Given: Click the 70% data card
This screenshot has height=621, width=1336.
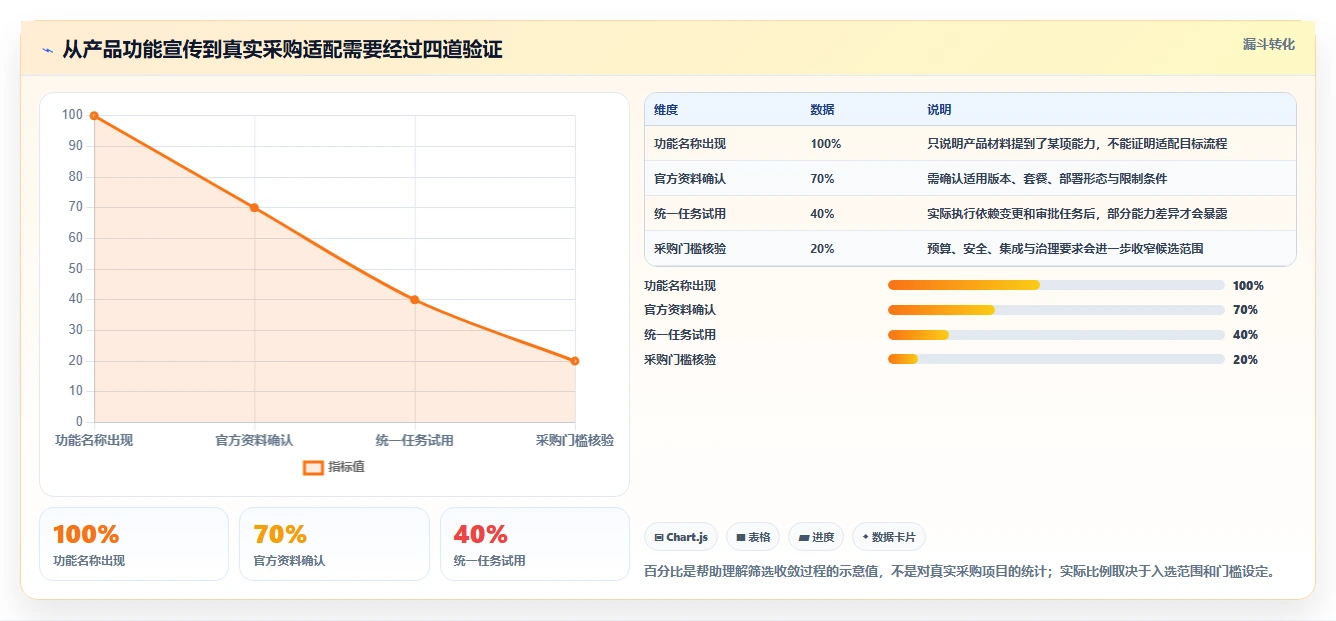Looking at the screenshot, I should (x=334, y=544).
